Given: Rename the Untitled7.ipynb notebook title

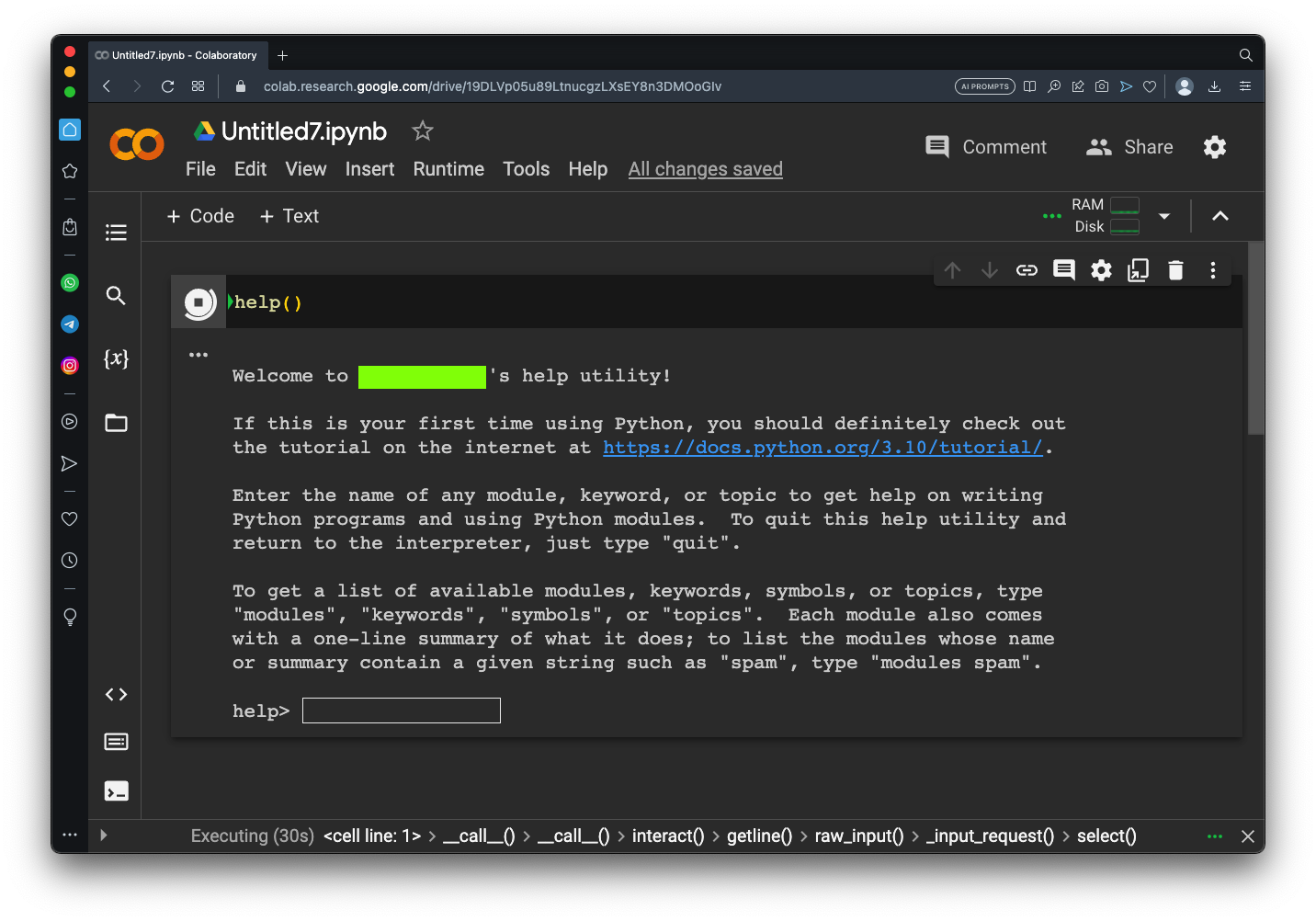Looking at the screenshot, I should 304,131.
